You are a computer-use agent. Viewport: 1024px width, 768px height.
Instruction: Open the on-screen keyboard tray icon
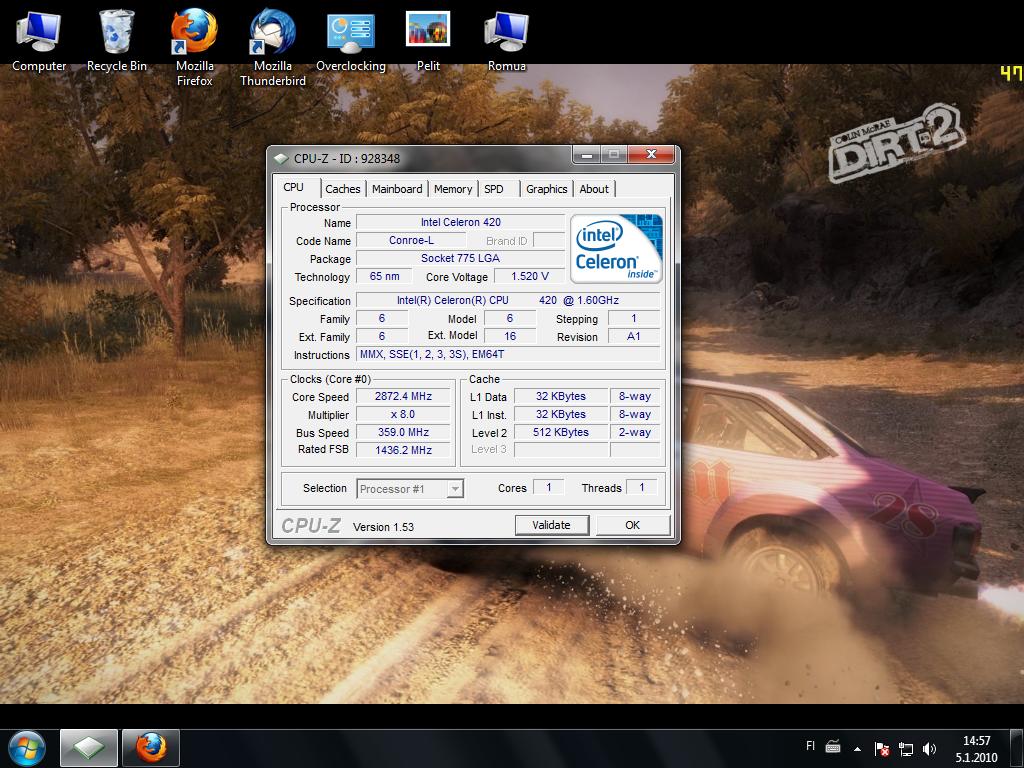tap(833, 746)
